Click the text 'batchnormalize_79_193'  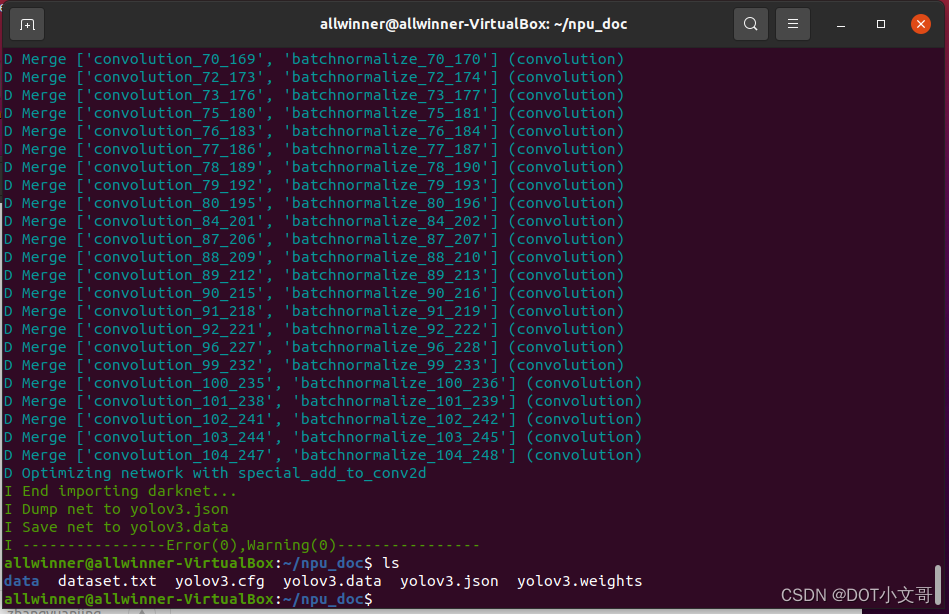click(386, 185)
